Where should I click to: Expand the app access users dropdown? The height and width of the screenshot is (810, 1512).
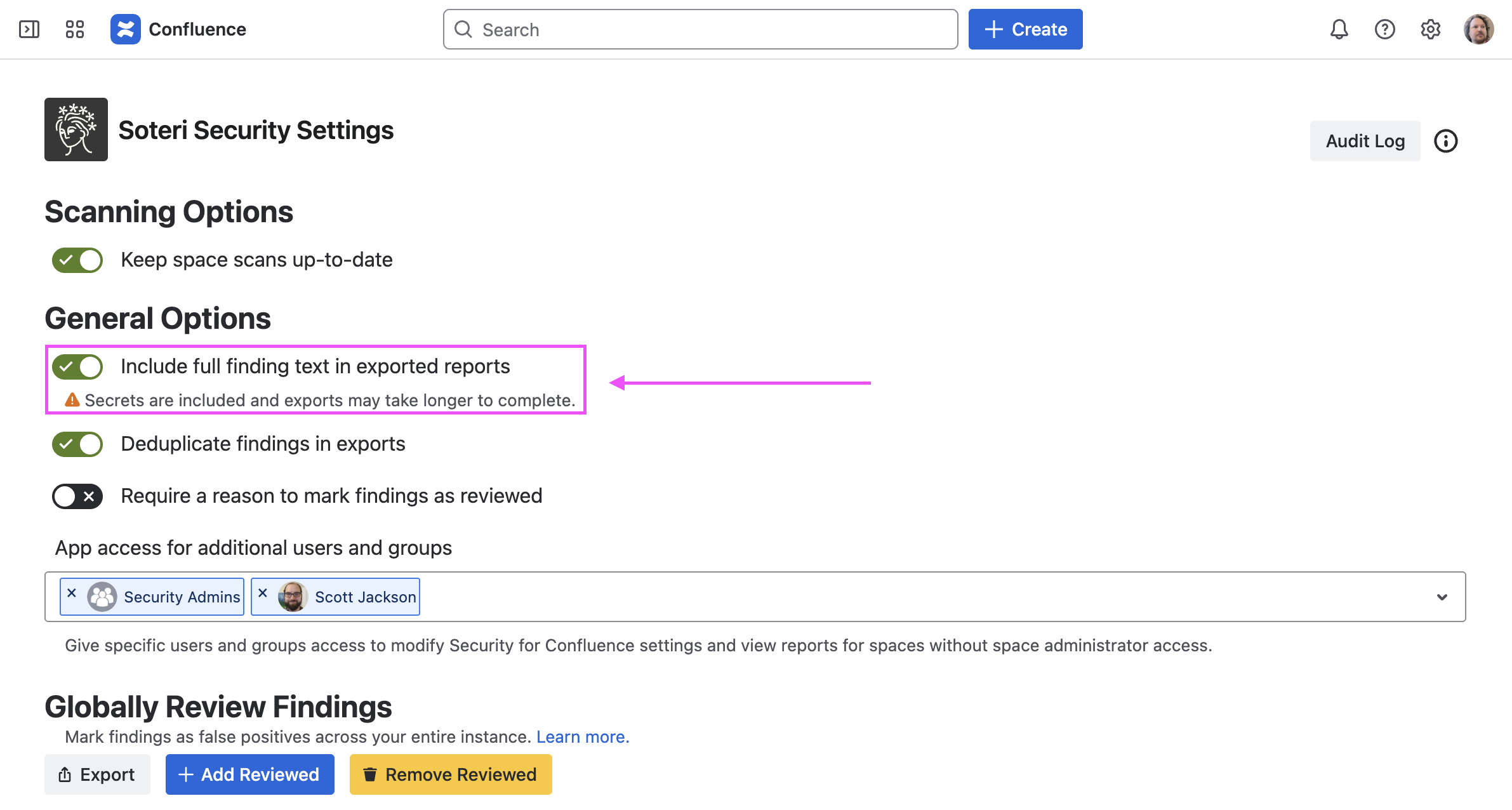[x=1442, y=597]
